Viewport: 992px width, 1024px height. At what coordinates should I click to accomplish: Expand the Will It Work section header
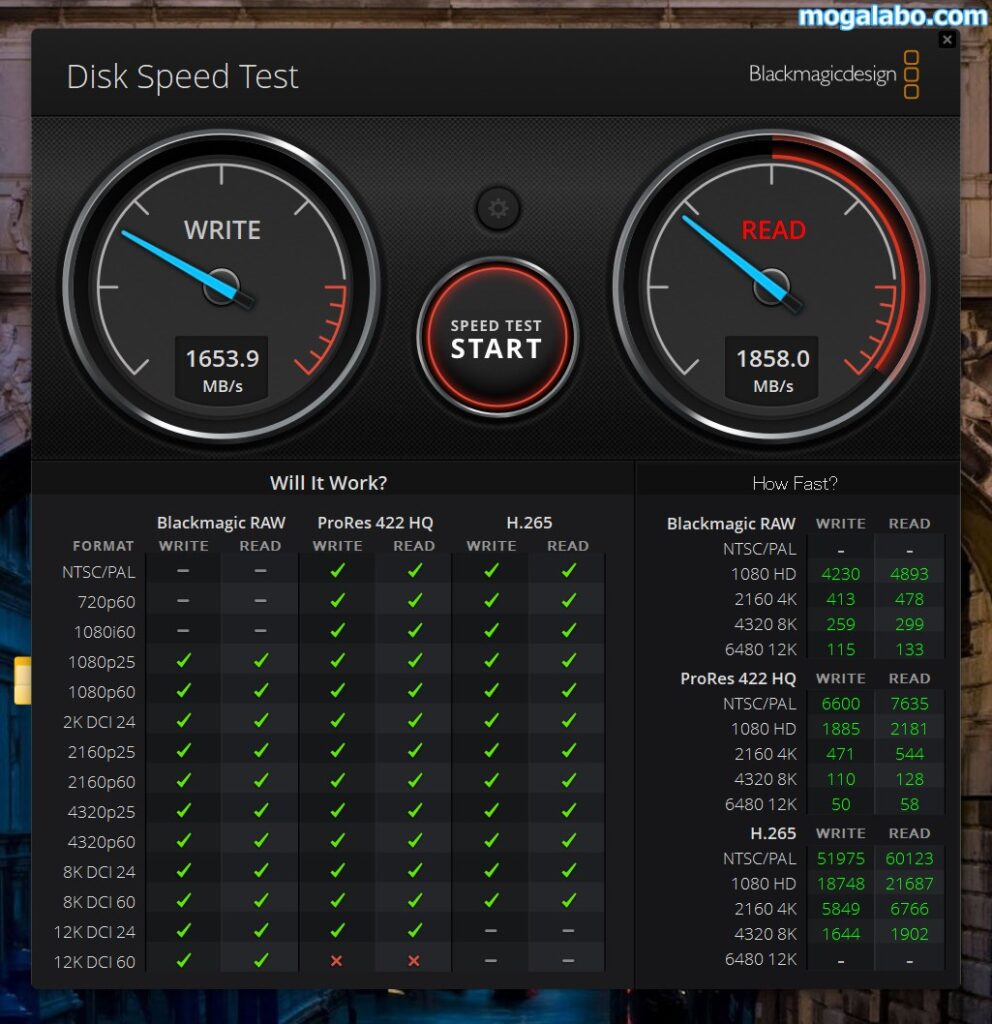[x=329, y=483]
